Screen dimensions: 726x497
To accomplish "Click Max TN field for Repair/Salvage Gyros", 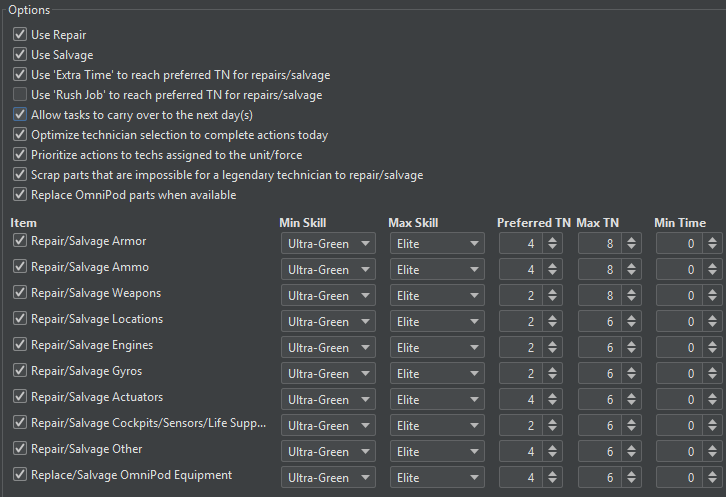I will point(598,372).
